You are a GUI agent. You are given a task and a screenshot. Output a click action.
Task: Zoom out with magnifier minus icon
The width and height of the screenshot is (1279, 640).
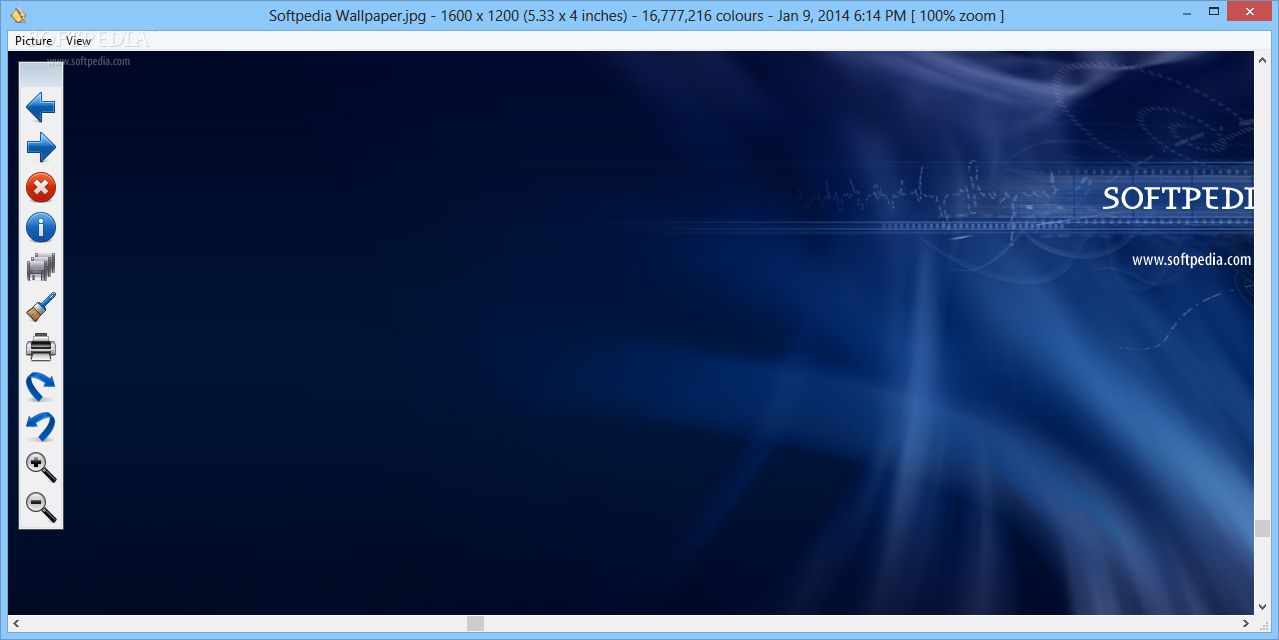coord(40,507)
